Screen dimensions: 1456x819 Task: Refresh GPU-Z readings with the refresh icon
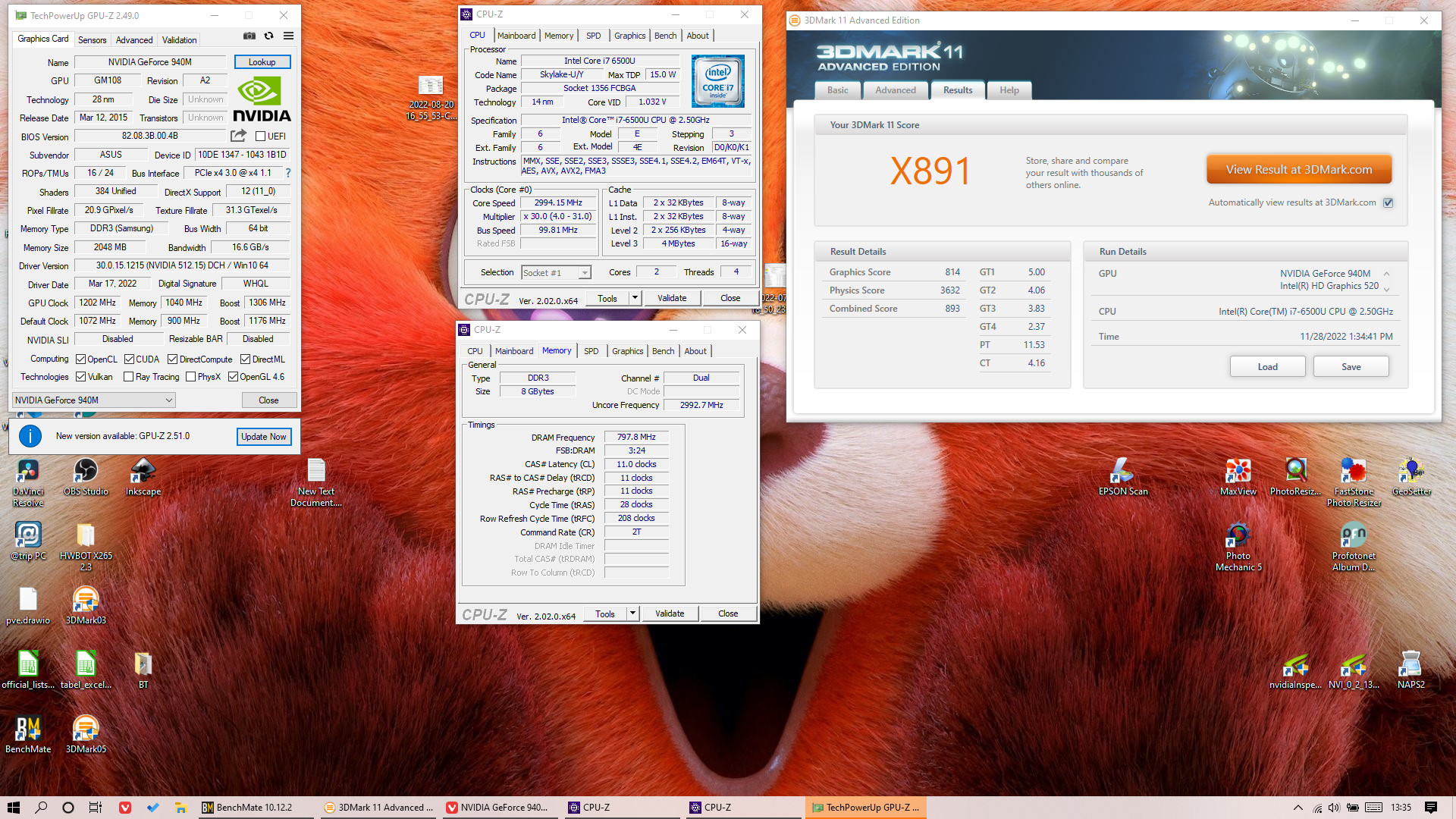pyautogui.click(x=268, y=36)
